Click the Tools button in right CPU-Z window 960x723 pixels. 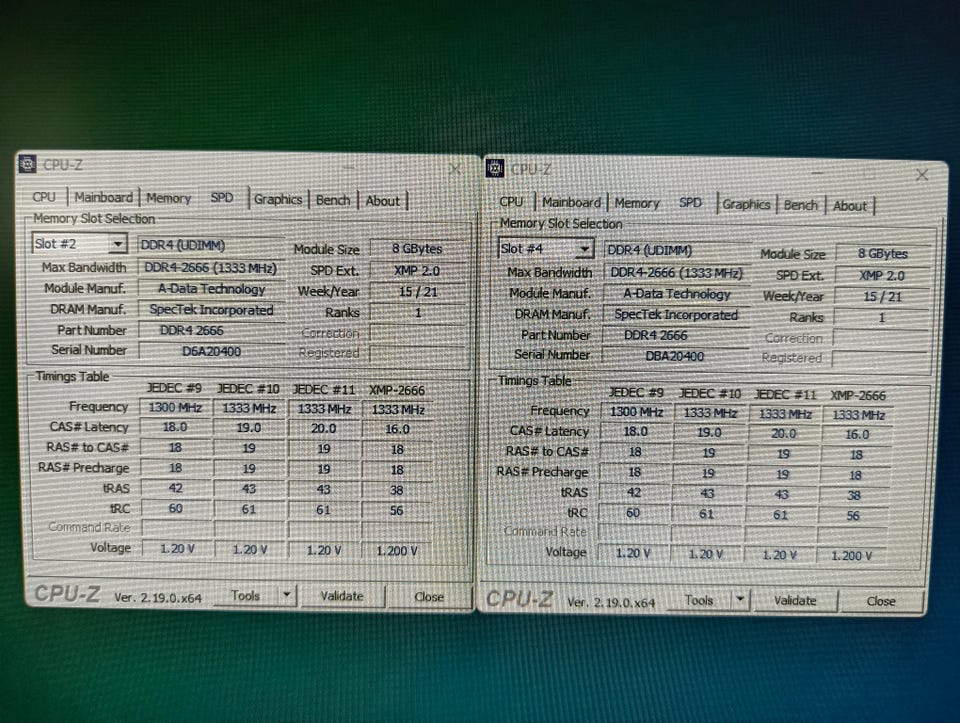click(699, 600)
